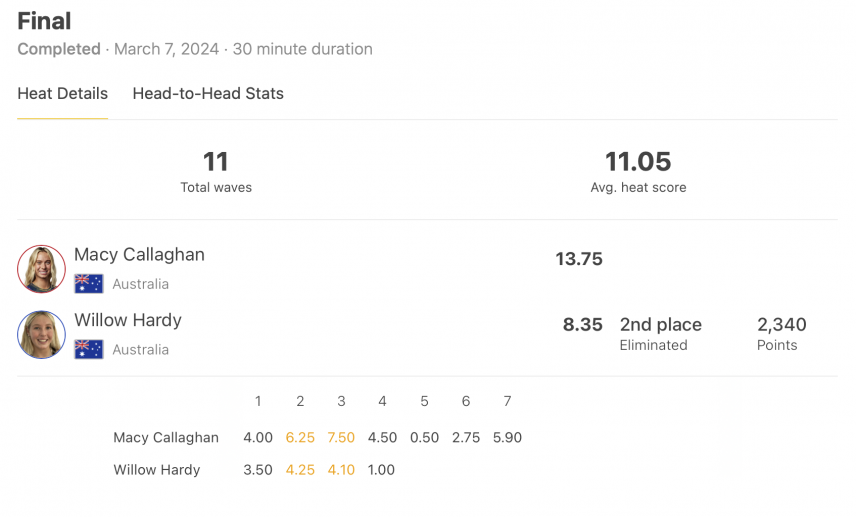Viewport: 856px width, 517px height.
Task: Select Macy's highlighted 7.50 wave score
Action: (x=341, y=437)
